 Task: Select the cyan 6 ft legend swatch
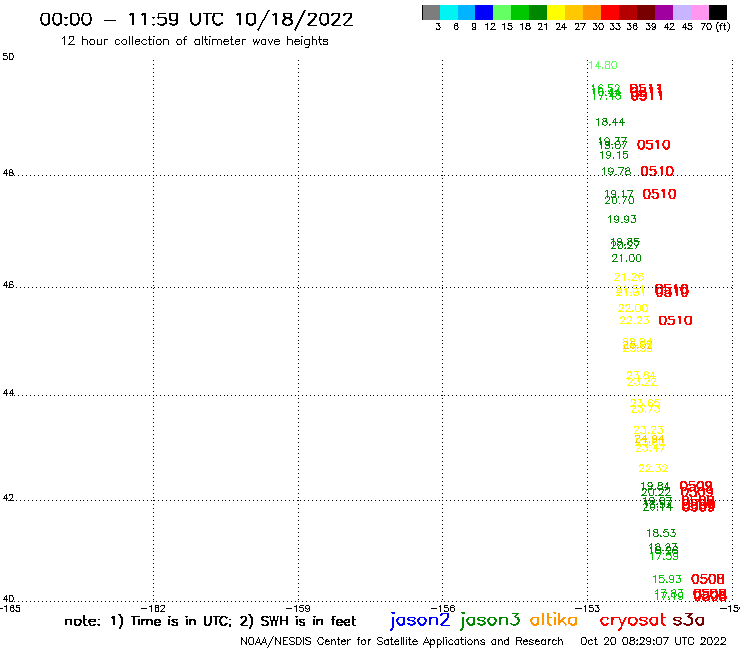pyautogui.click(x=449, y=12)
